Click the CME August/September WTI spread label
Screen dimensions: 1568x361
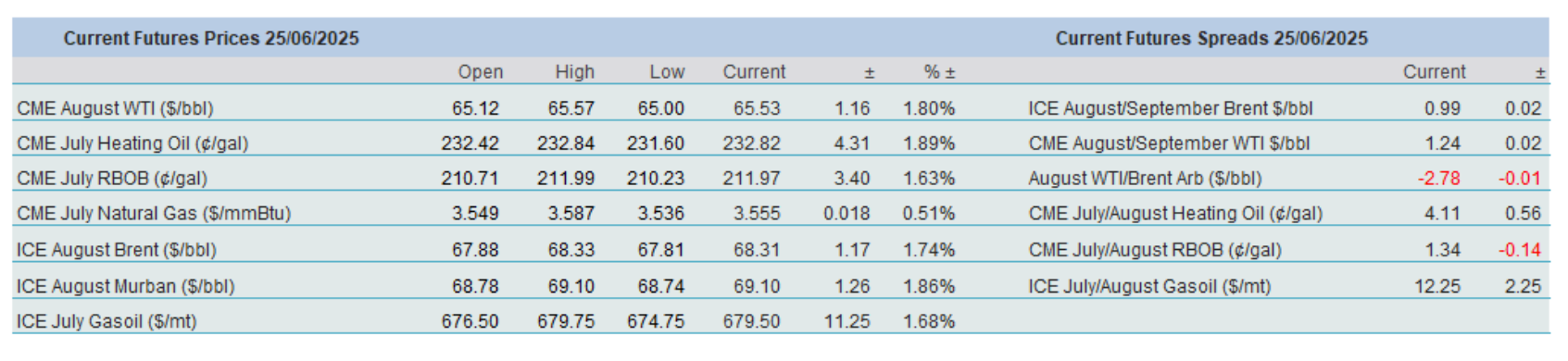[x=1169, y=143]
